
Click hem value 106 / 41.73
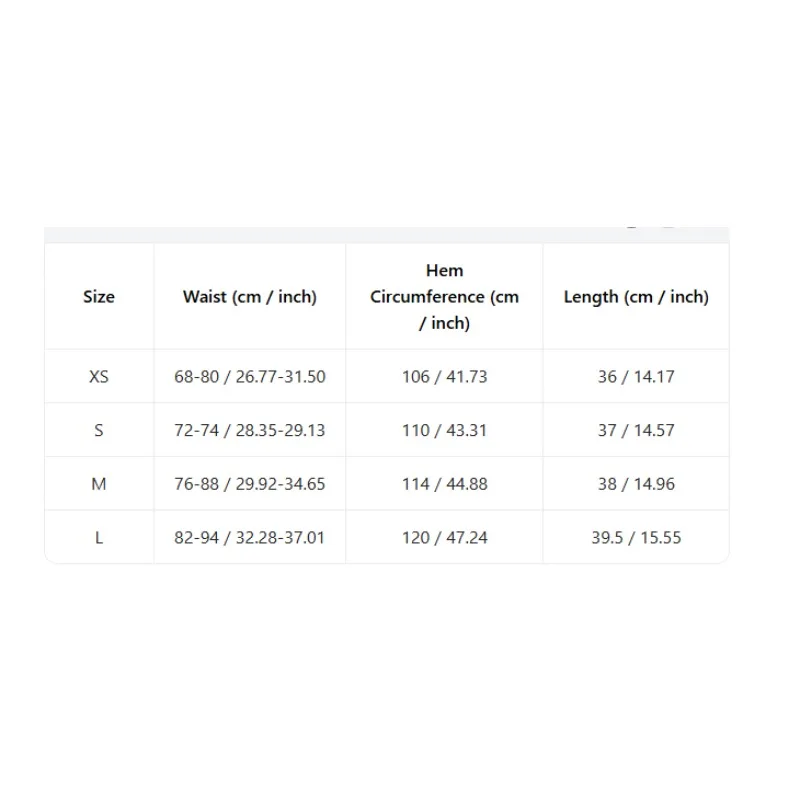pyautogui.click(x=444, y=377)
